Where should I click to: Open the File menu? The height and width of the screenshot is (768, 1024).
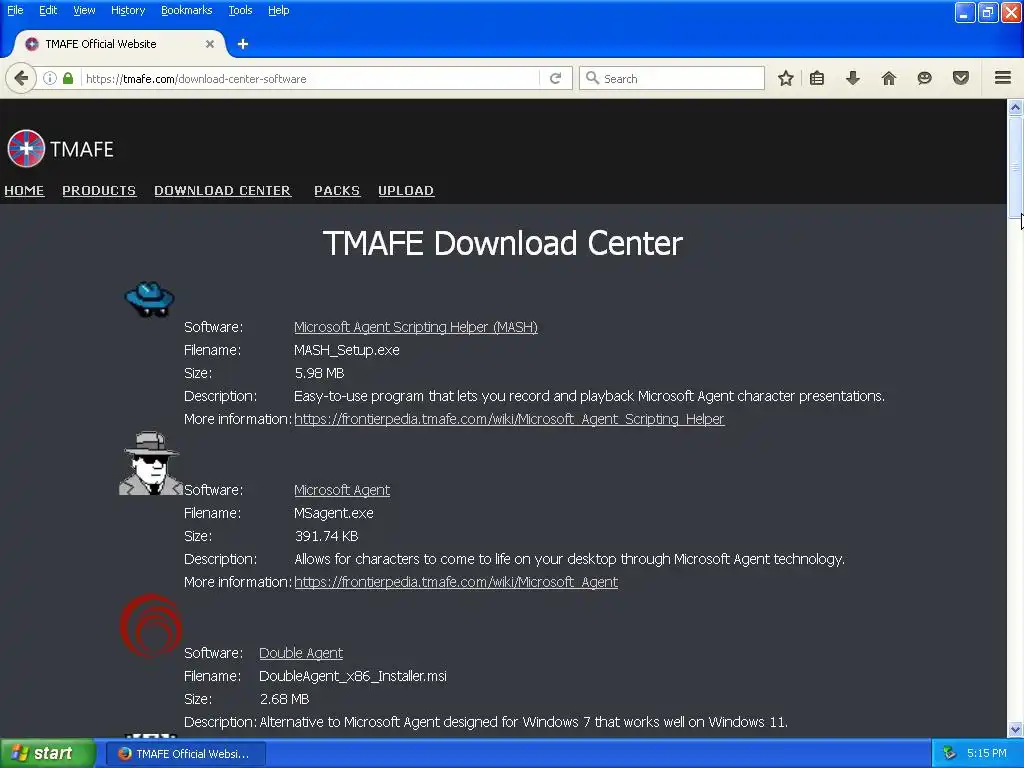[15, 10]
